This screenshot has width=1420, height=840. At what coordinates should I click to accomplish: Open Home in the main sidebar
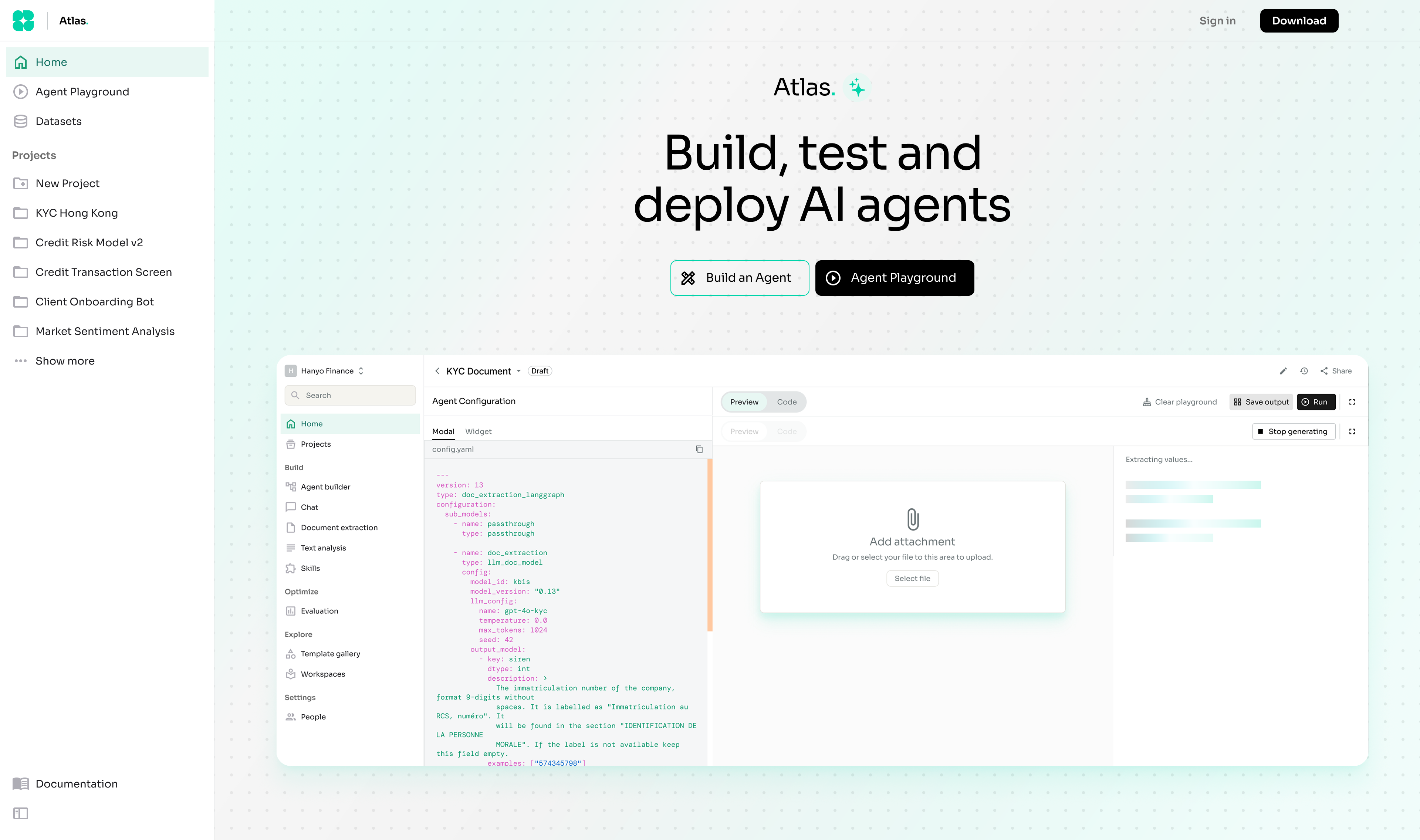click(x=107, y=62)
